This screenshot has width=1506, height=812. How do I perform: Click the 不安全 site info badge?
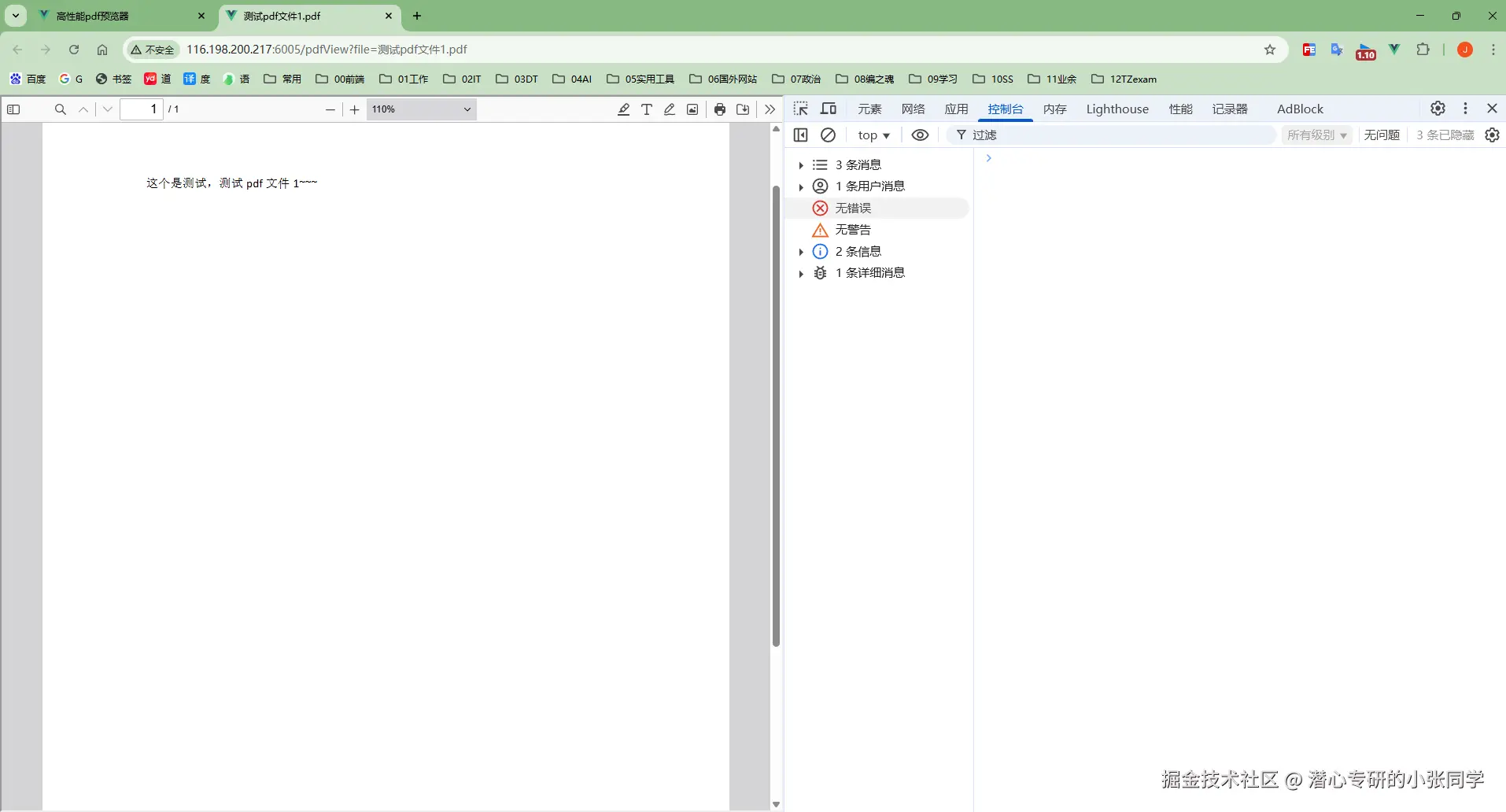pos(153,50)
